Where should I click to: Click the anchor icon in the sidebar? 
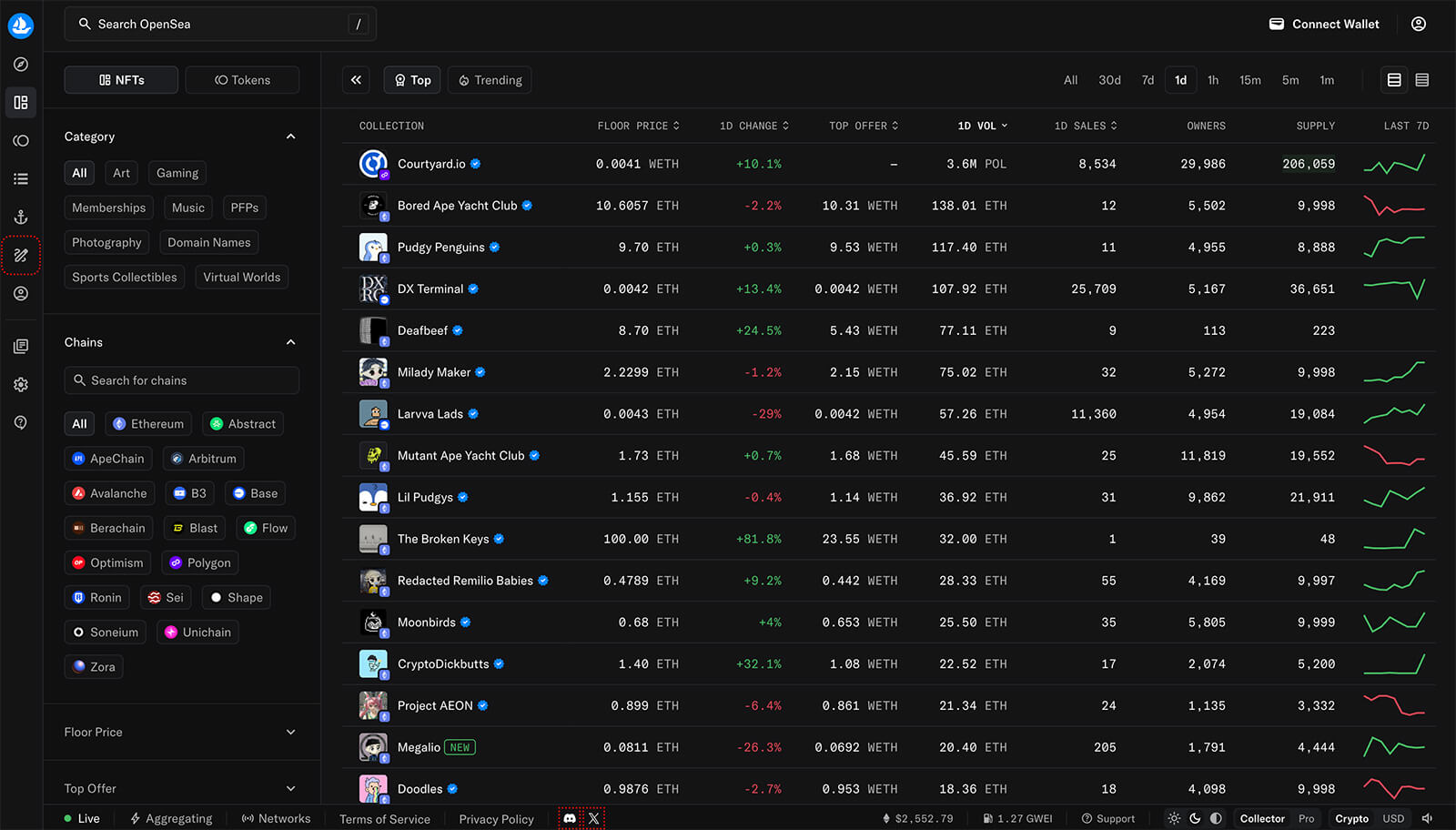pyautogui.click(x=21, y=218)
